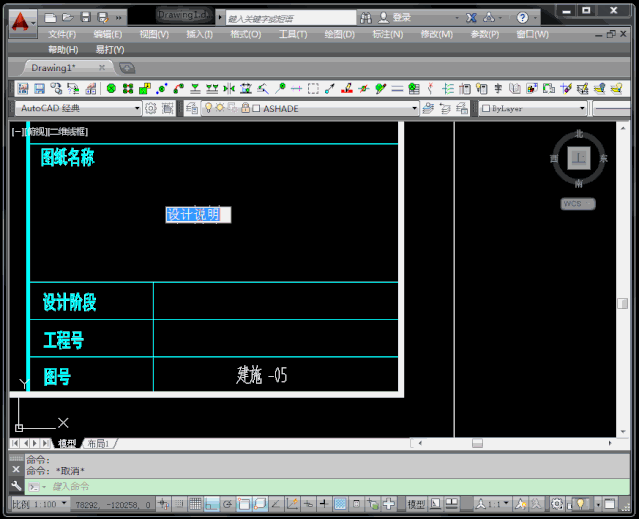The height and width of the screenshot is (519, 639).
Task: Click the green circle with X toolbar icon
Action: (111, 88)
